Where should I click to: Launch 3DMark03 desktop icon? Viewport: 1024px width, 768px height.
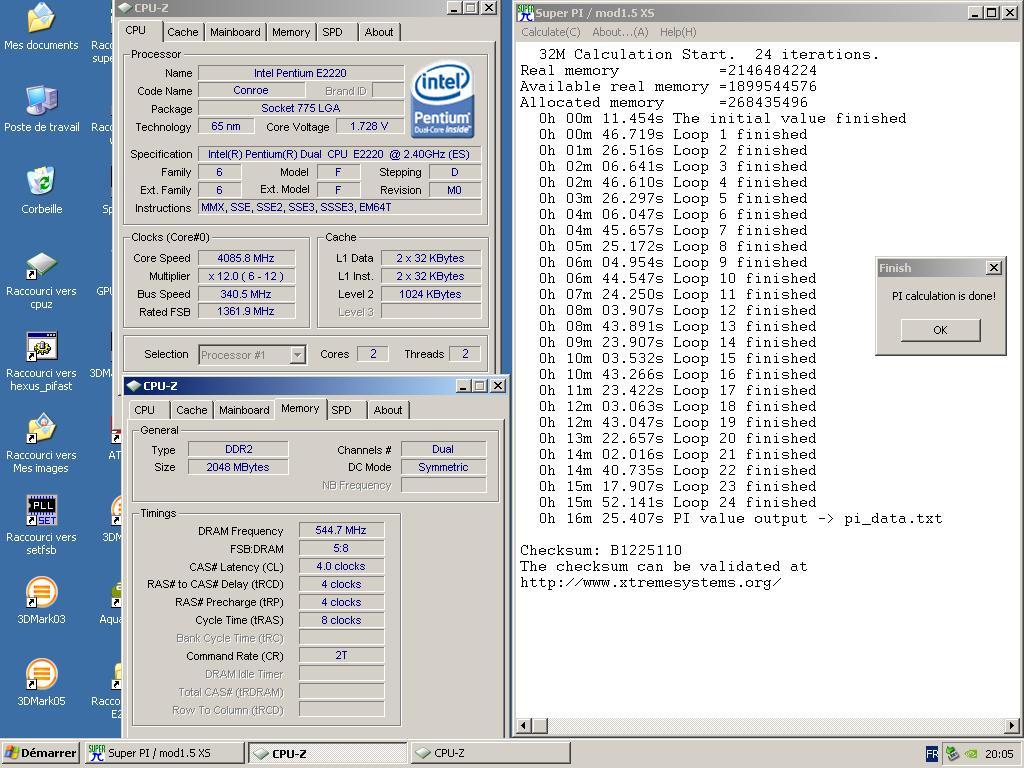click(41, 592)
